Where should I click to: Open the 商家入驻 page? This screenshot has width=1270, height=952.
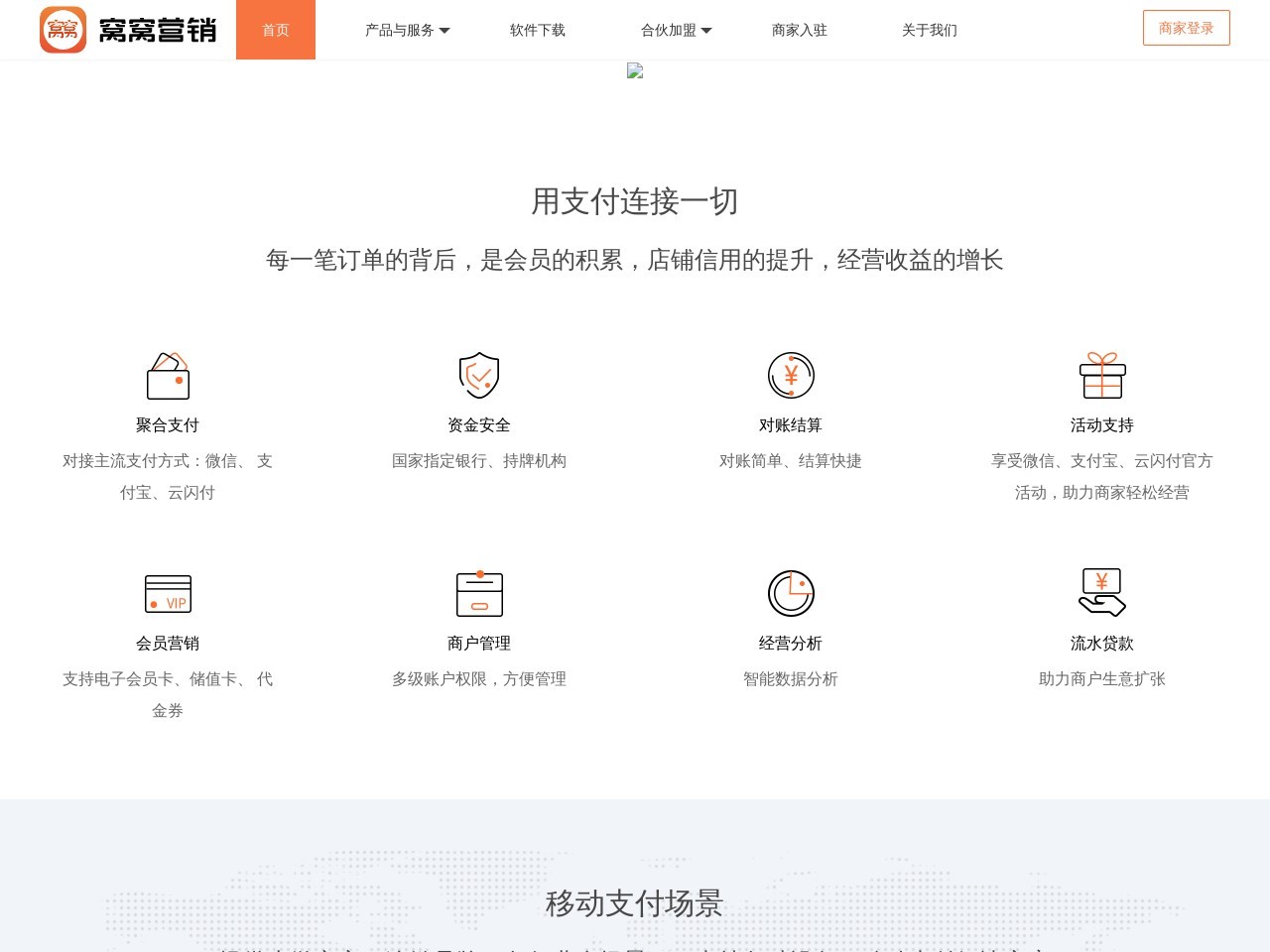point(800,30)
